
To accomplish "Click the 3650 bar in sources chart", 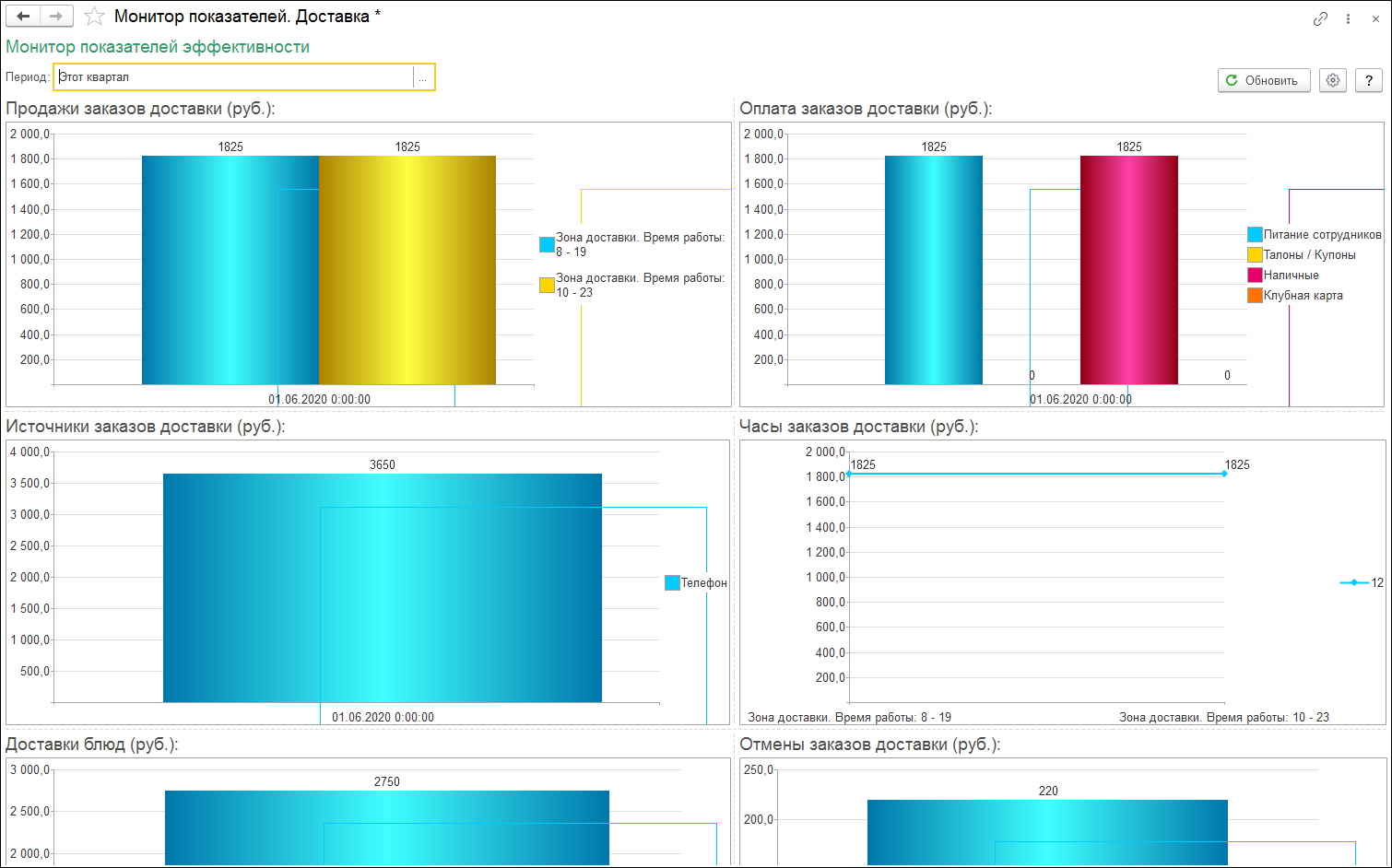I will click(382, 588).
